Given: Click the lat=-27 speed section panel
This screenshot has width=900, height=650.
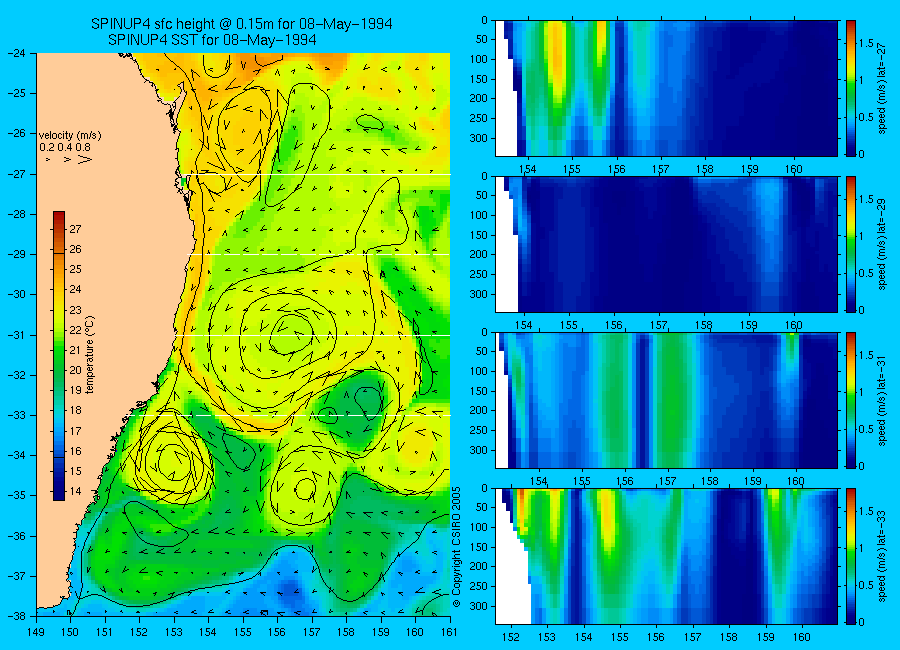Looking at the screenshot, I should click(666, 88).
